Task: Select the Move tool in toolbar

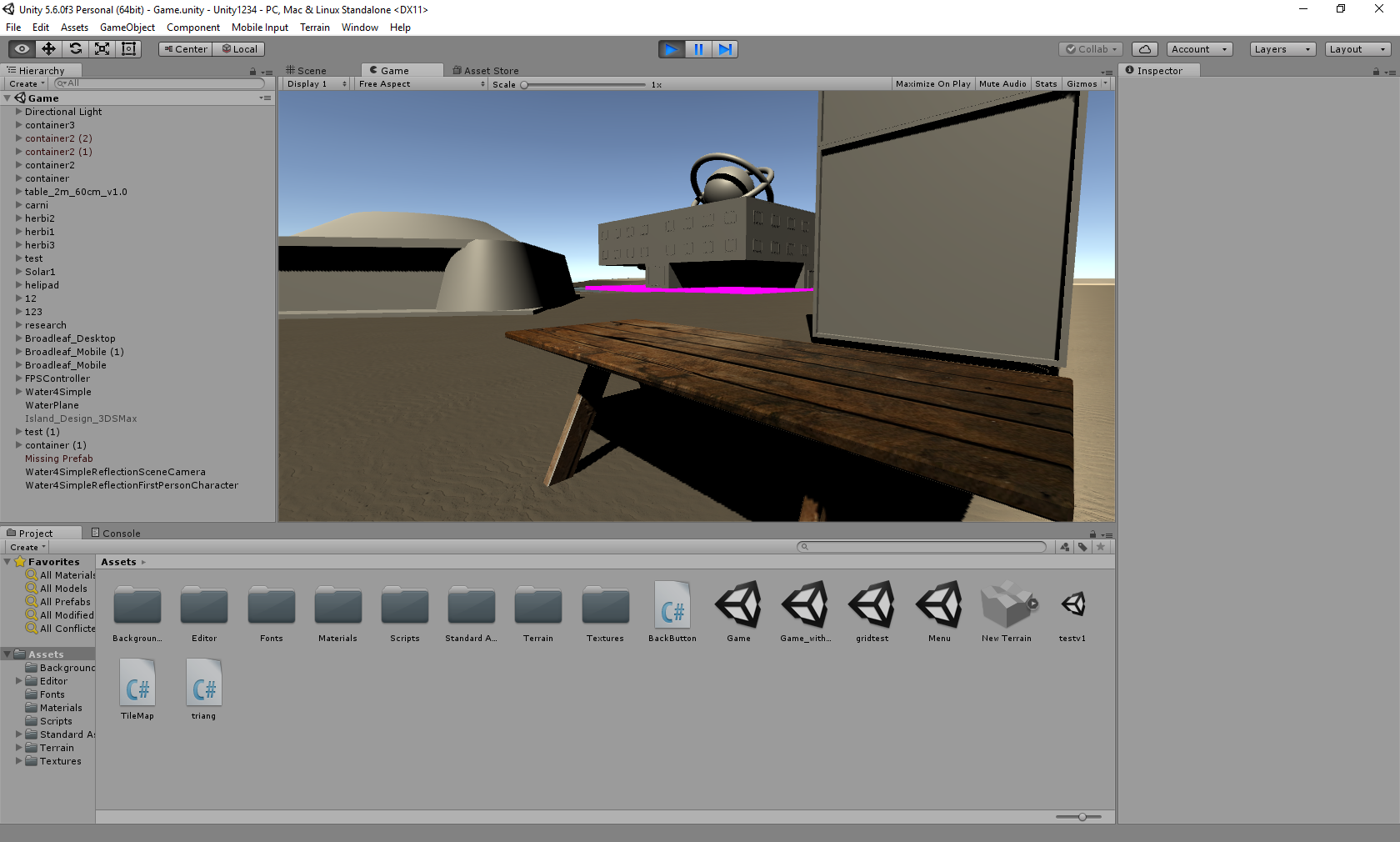Action: point(48,49)
